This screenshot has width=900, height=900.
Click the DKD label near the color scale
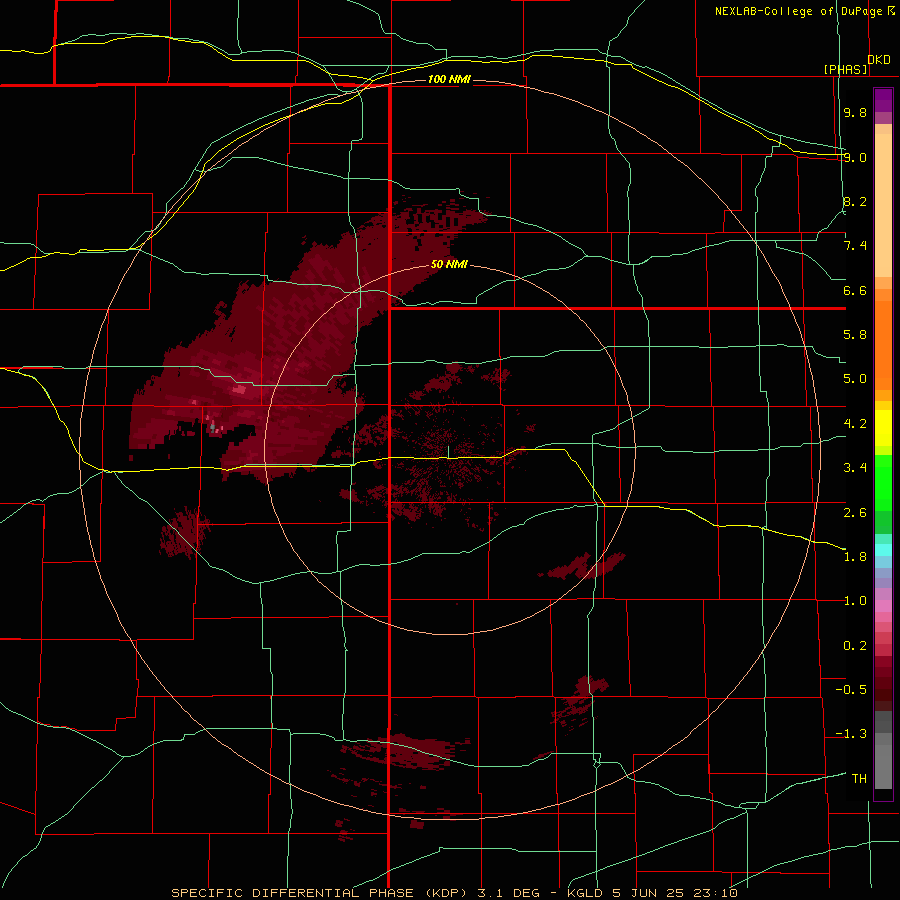point(879,59)
